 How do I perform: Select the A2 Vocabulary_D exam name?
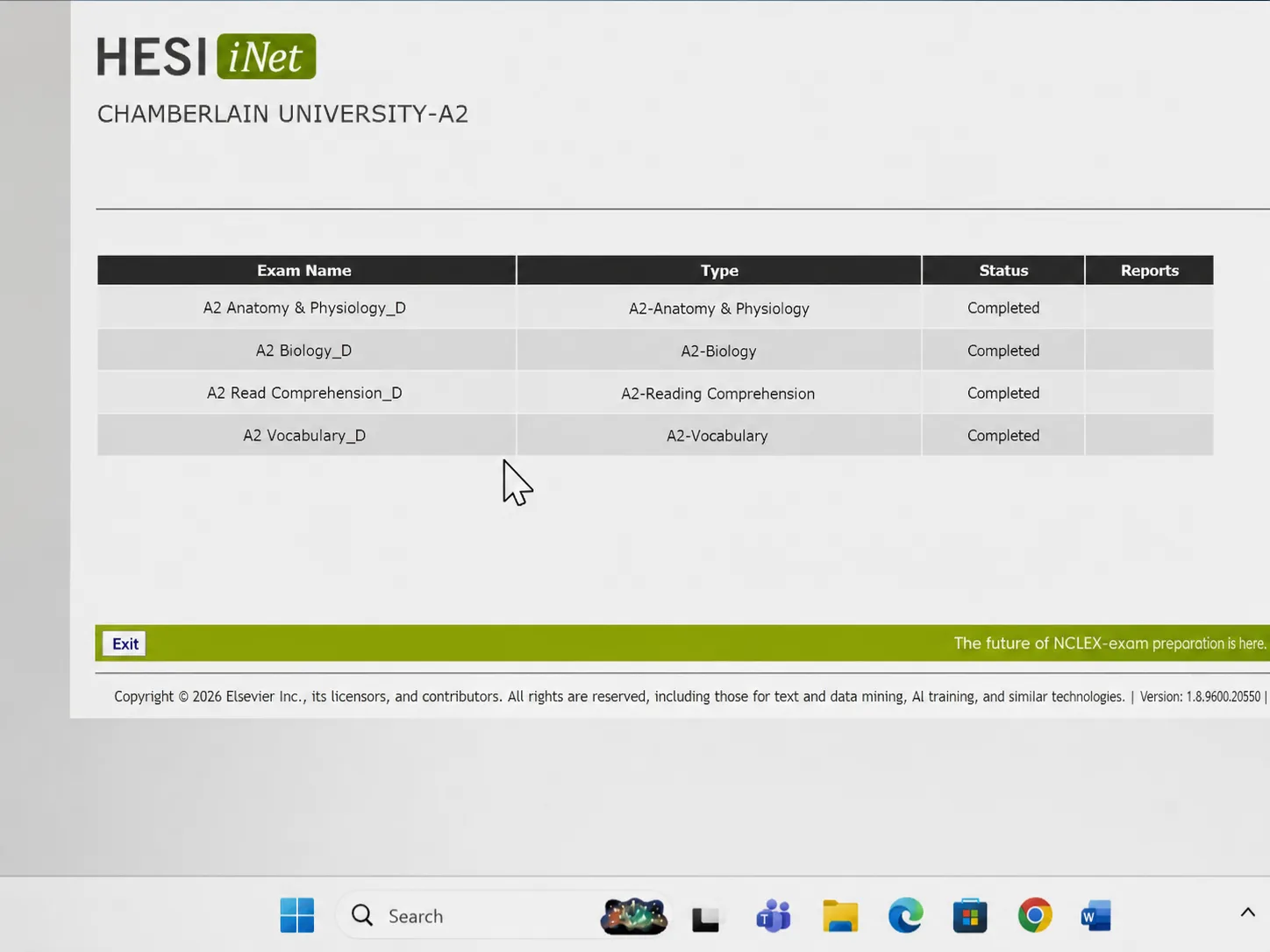coord(304,436)
